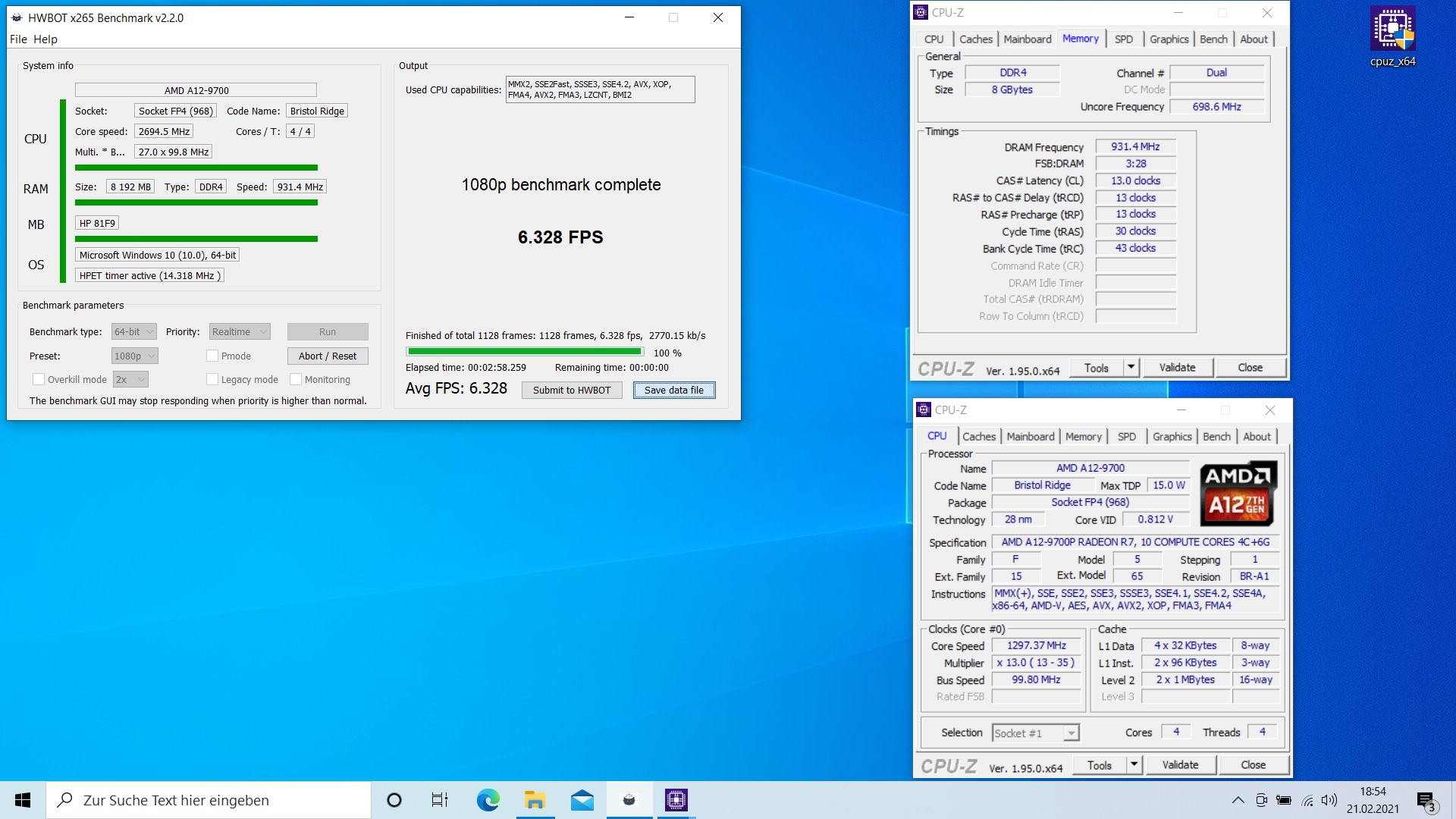Click the Core Speed 1297.37 MHz value
This screenshot has width=1456, height=819.
click(1036, 645)
